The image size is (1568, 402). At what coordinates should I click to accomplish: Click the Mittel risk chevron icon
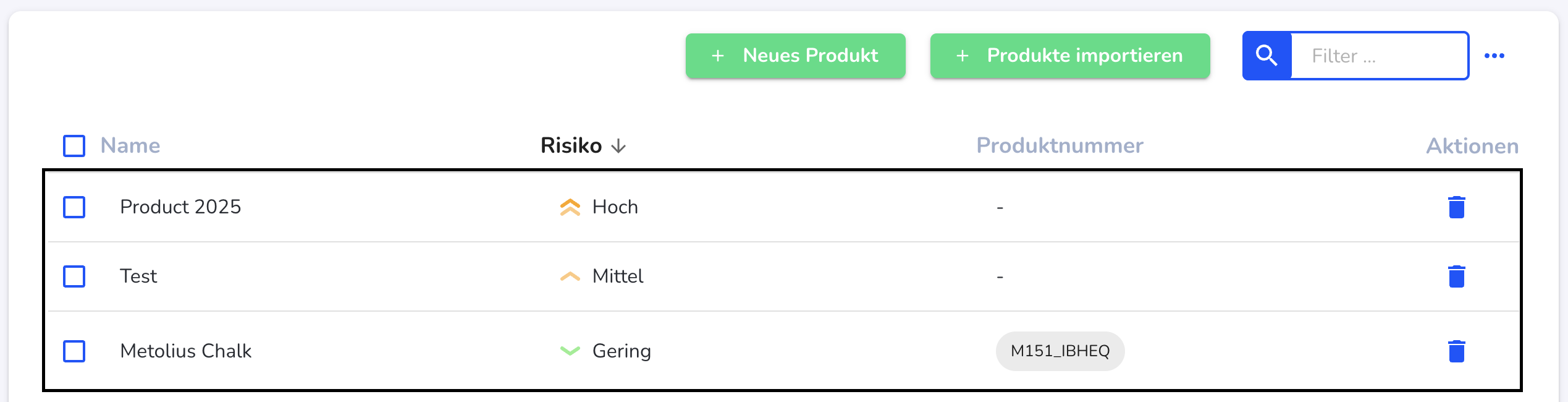click(x=570, y=276)
